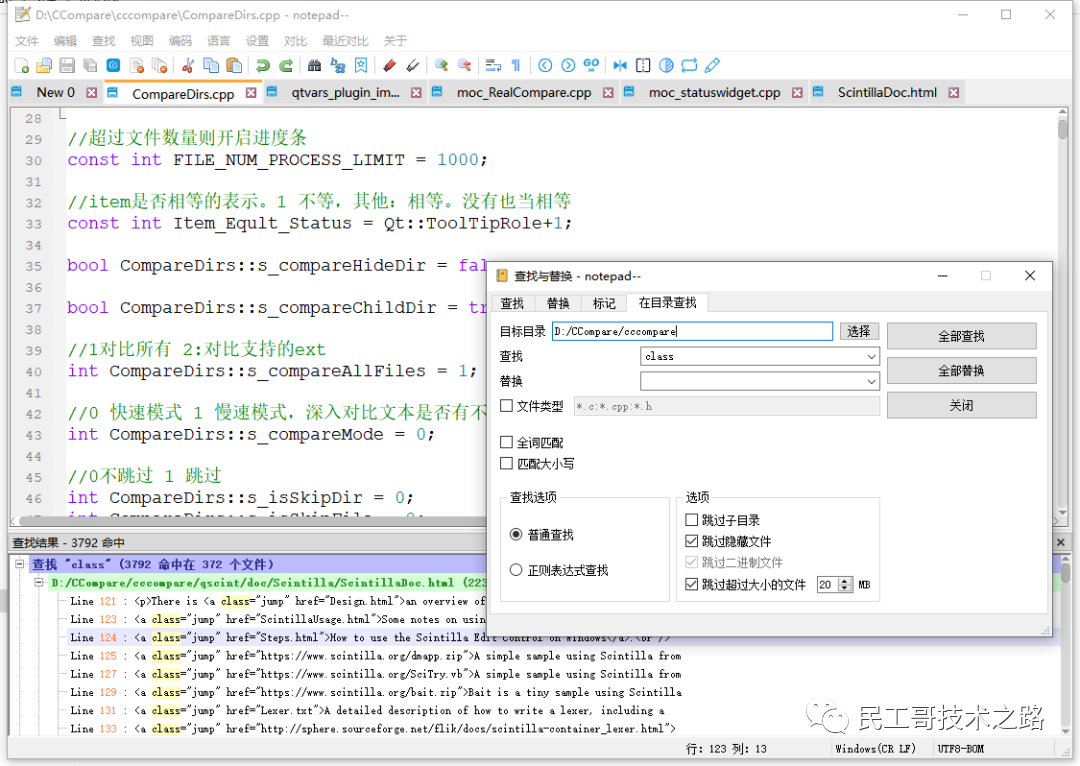Click the editor vertical scrollbar thumb
Image resolution: width=1080 pixels, height=766 pixels.
point(1063,129)
